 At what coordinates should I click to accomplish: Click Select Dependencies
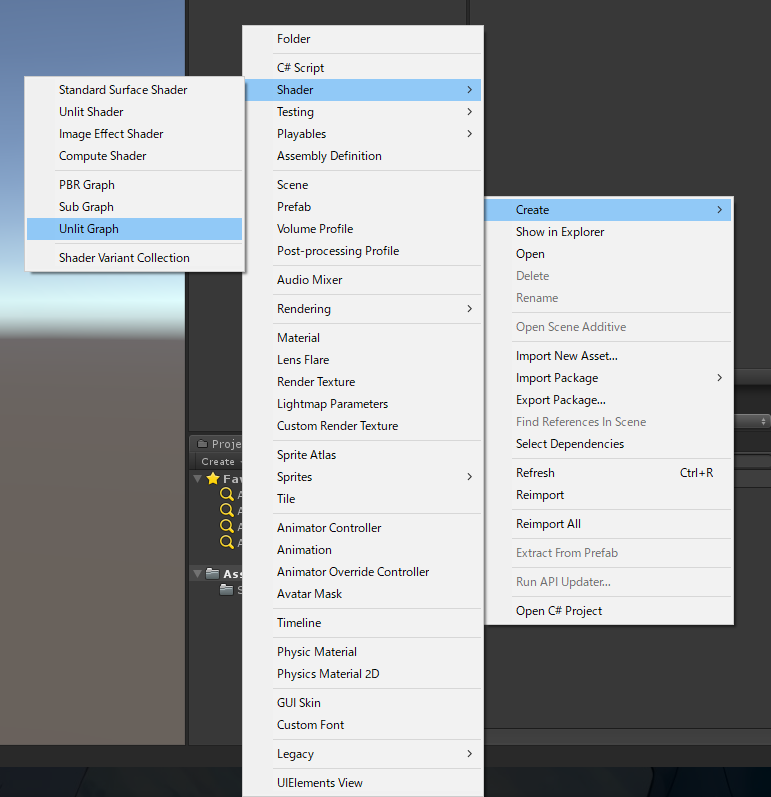click(609, 444)
